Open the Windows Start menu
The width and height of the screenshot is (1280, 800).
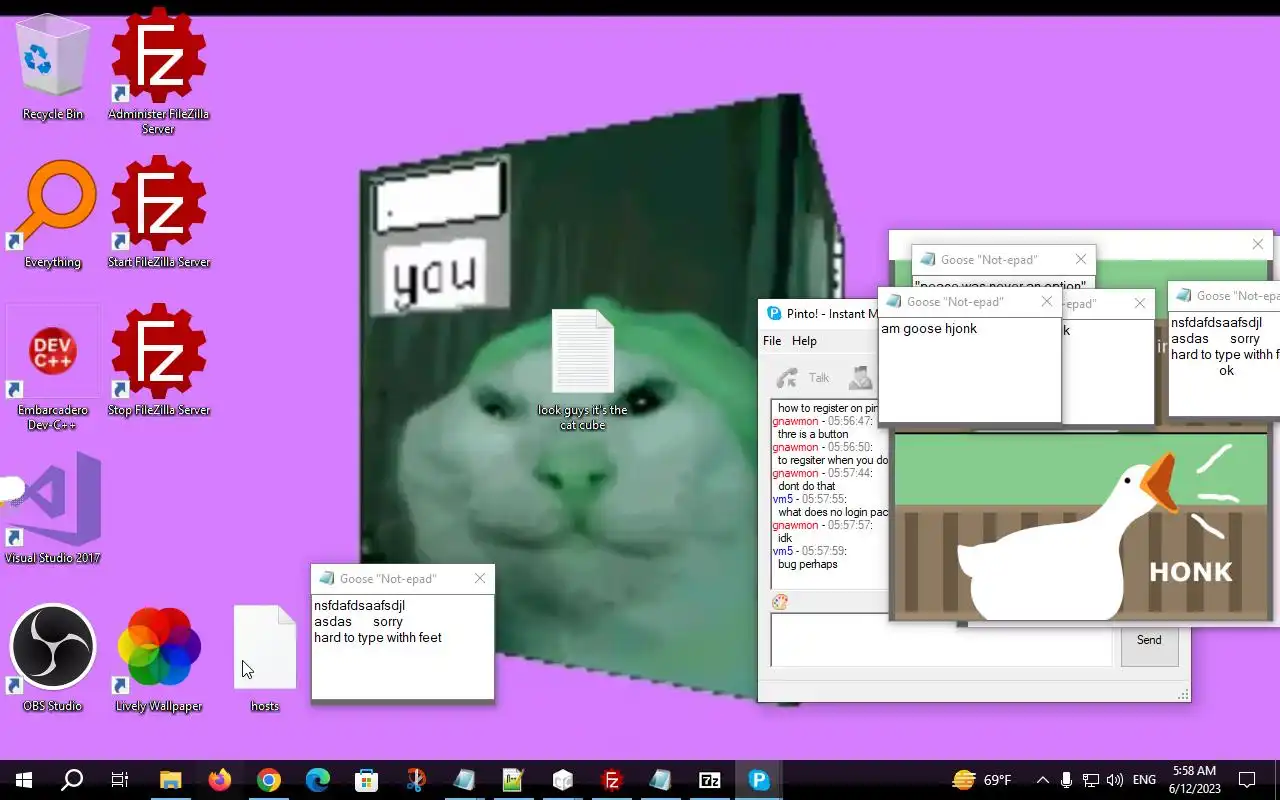coord(24,780)
